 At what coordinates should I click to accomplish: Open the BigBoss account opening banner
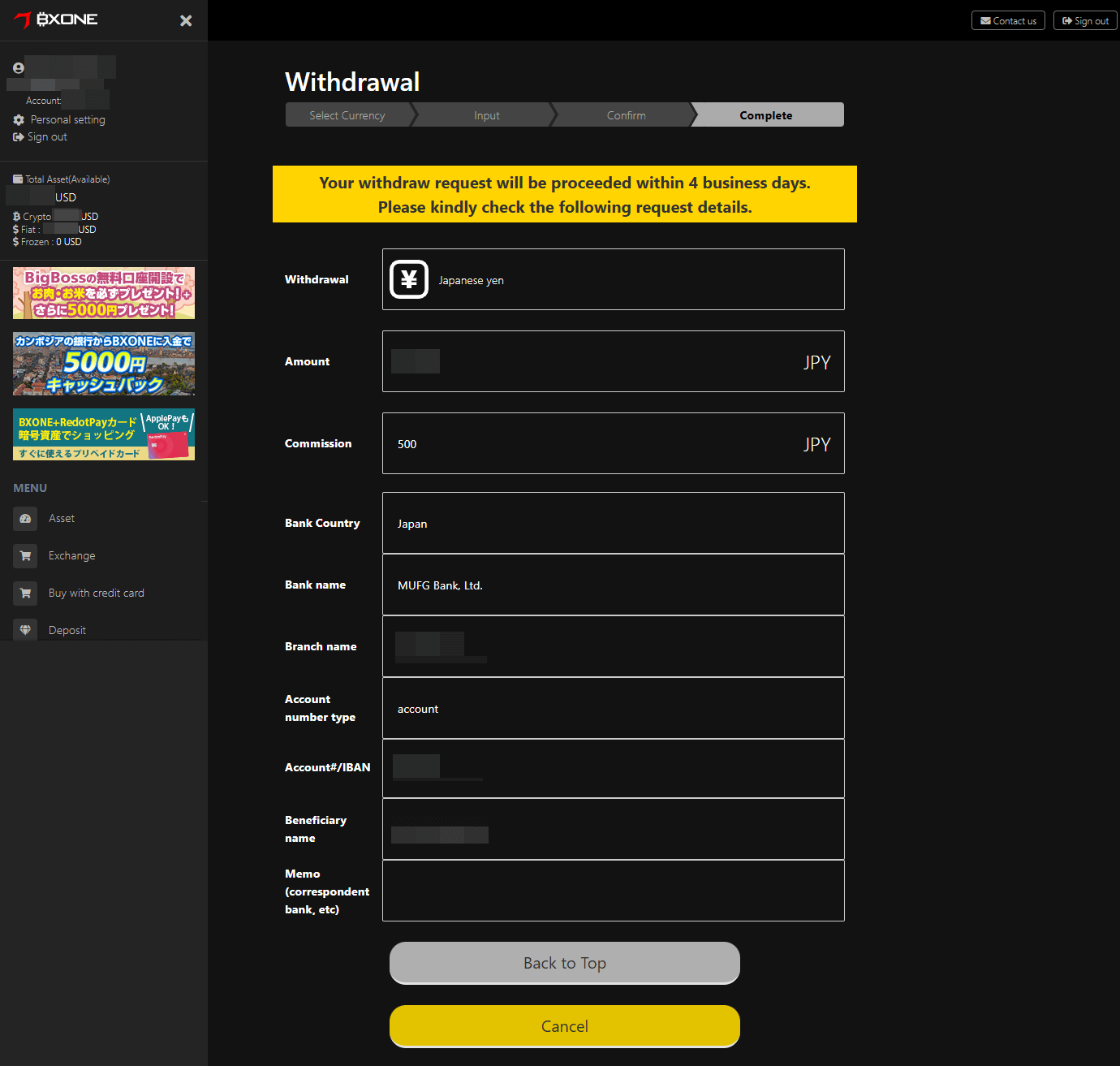click(x=104, y=293)
